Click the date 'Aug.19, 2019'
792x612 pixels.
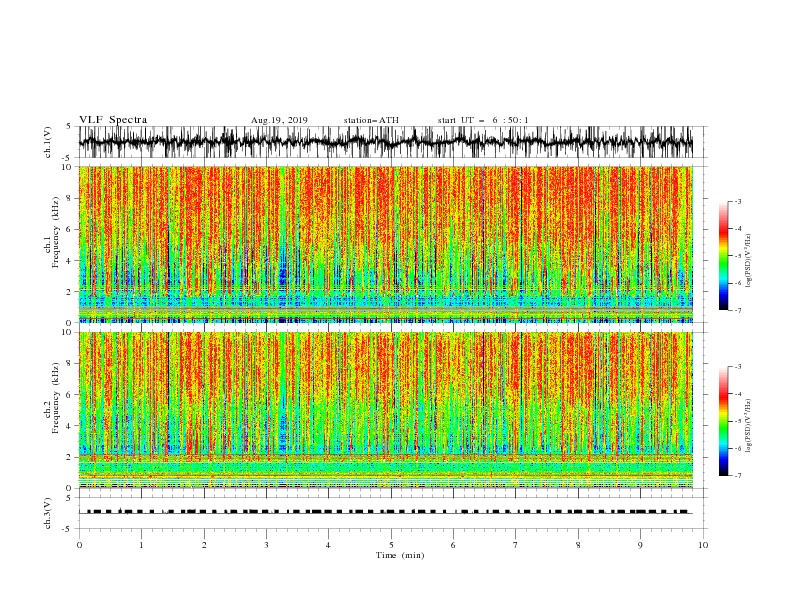279,120
